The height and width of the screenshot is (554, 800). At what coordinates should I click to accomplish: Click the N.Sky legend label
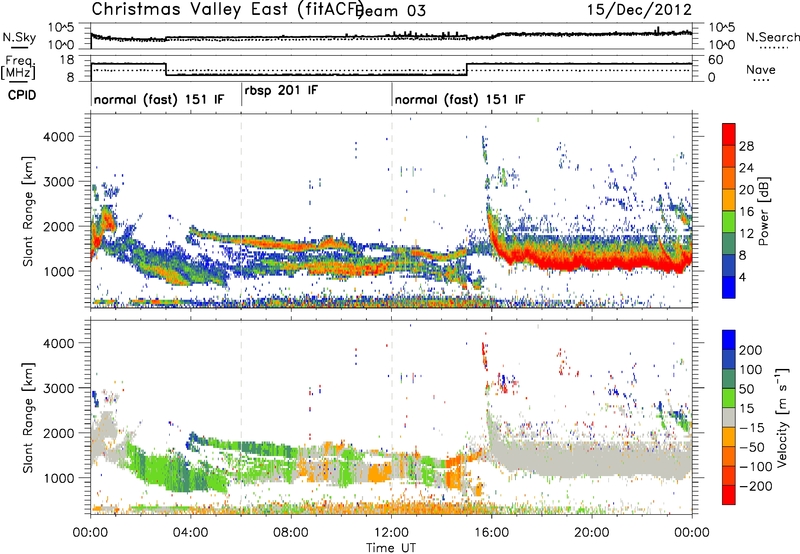point(19,37)
